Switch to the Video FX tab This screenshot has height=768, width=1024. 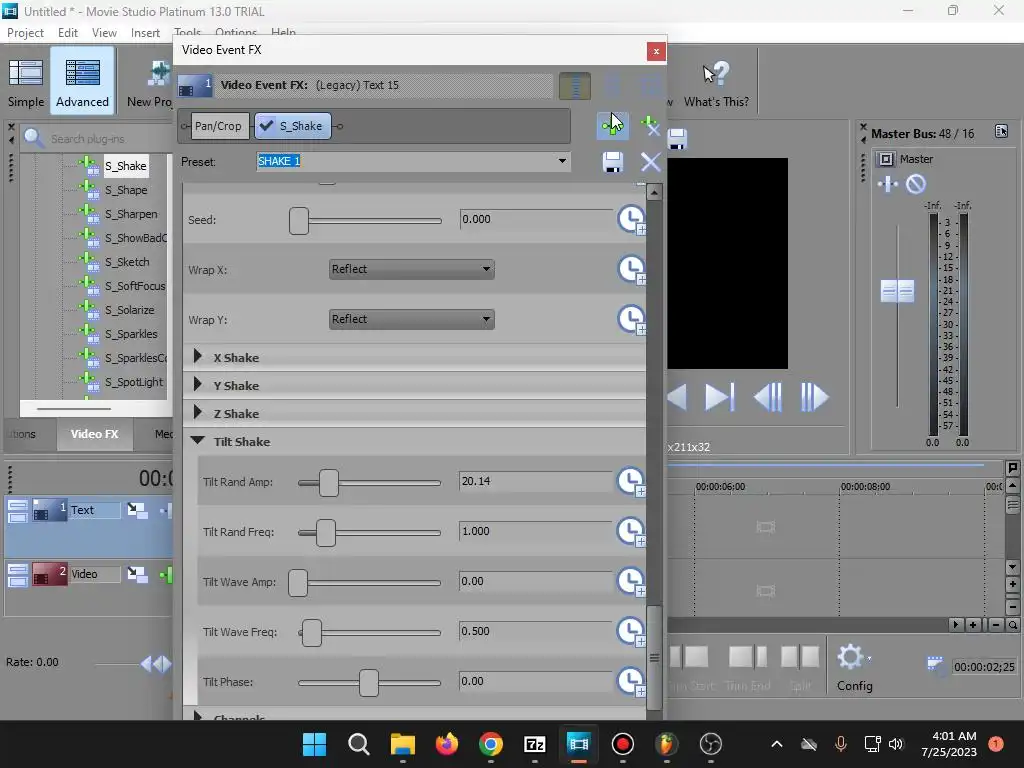click(95, 434)
